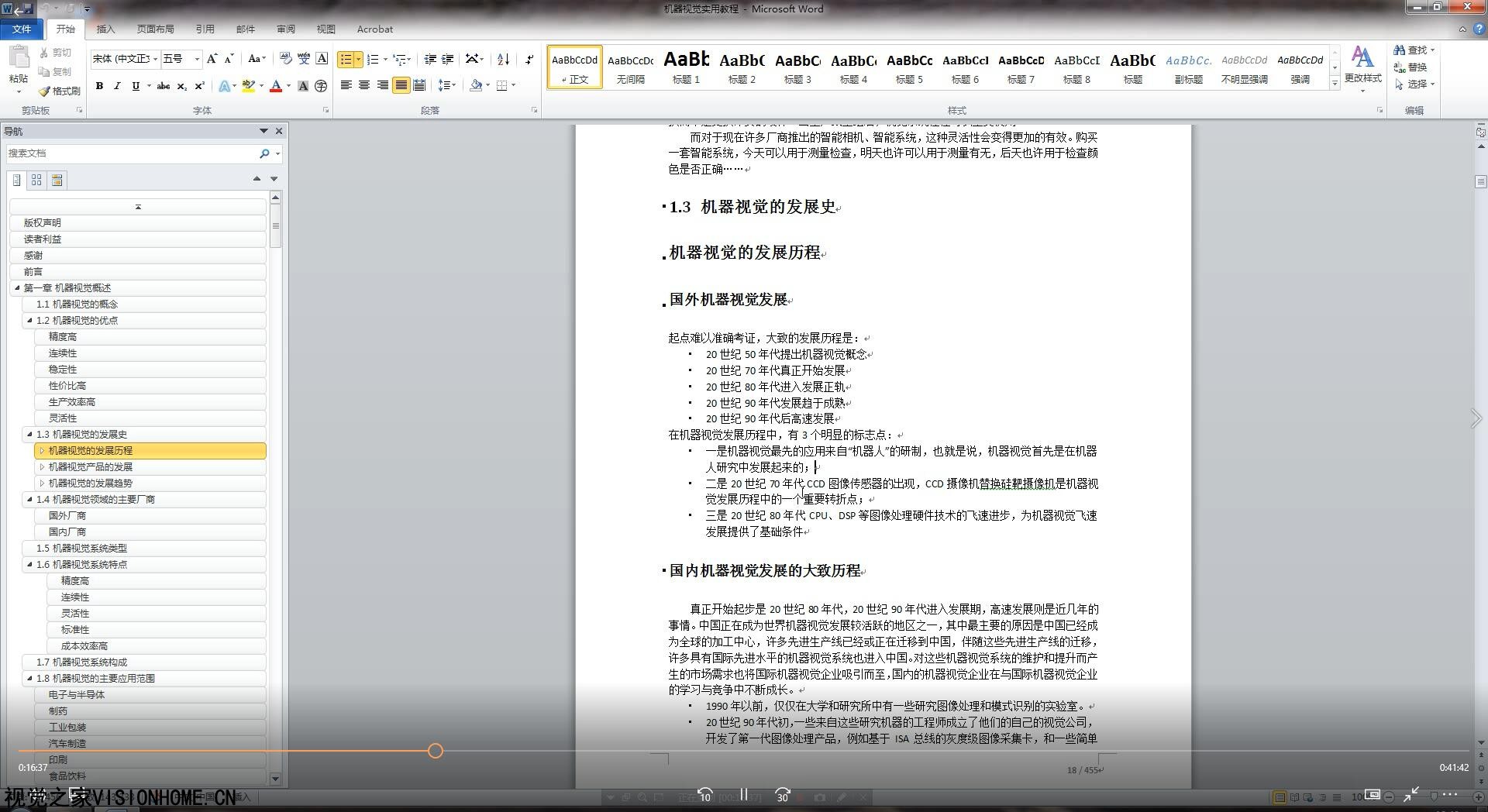
Task: Click the 更改样式 change styles button
Action: pyautogui.click(x=1362, y=65)
